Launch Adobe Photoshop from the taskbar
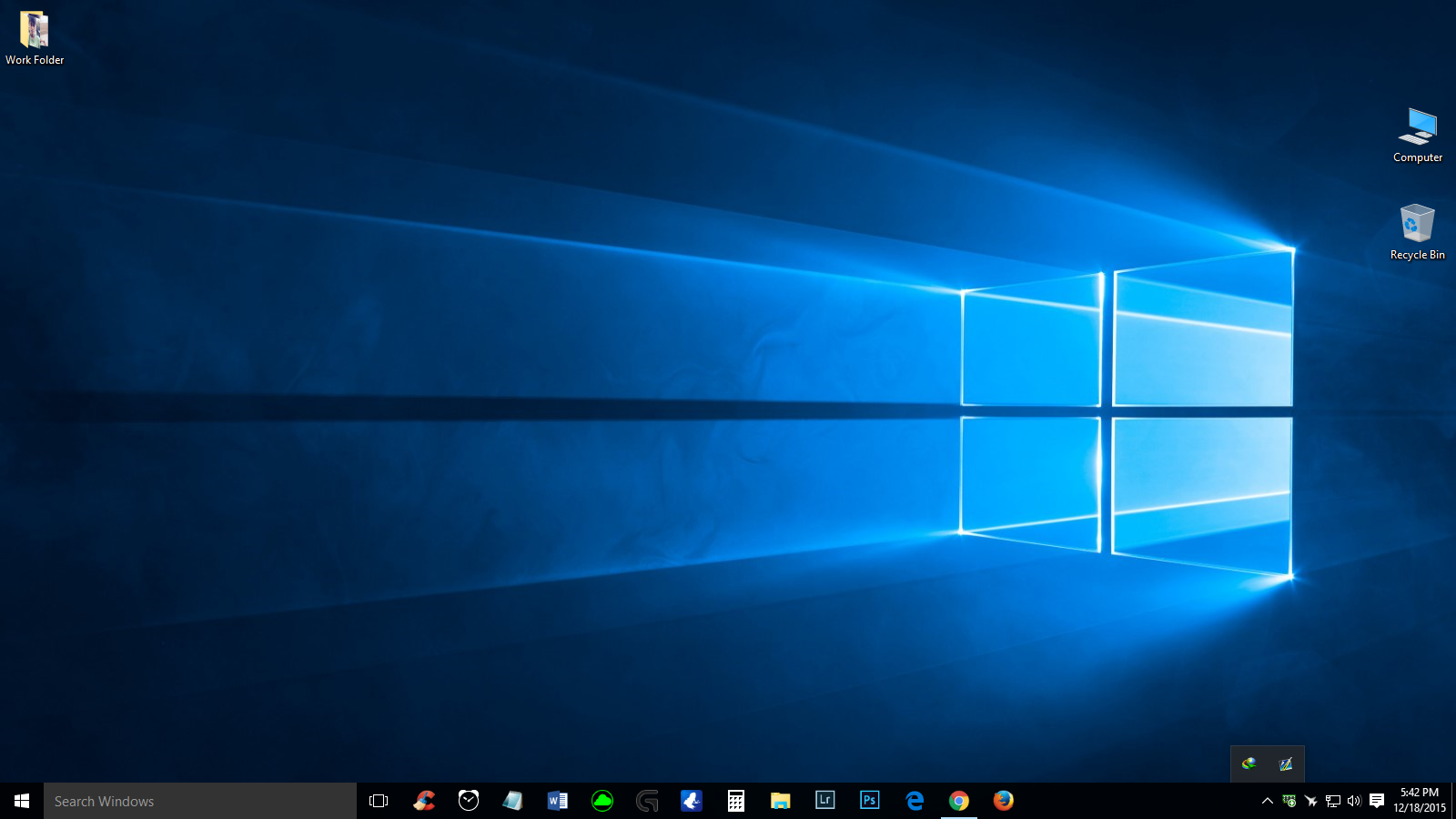The image size is (1456, 819). pos(870,801)
